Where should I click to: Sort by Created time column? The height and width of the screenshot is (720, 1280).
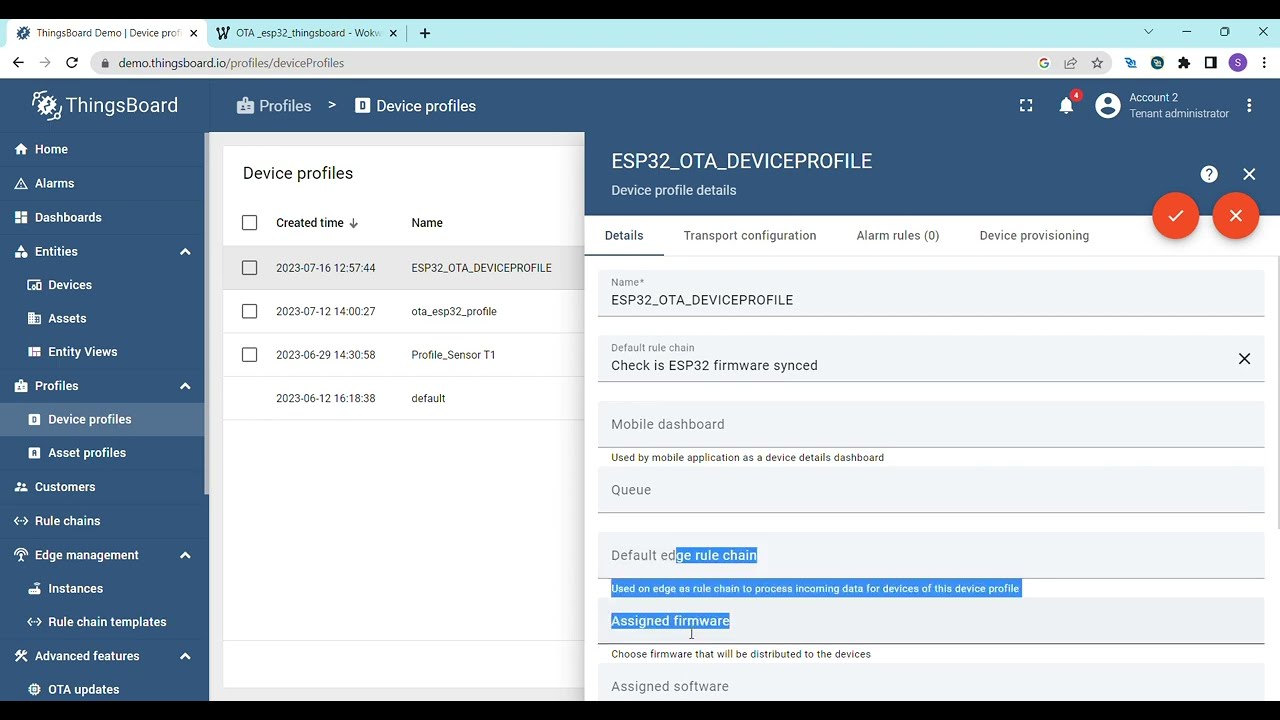coord(317,223)
